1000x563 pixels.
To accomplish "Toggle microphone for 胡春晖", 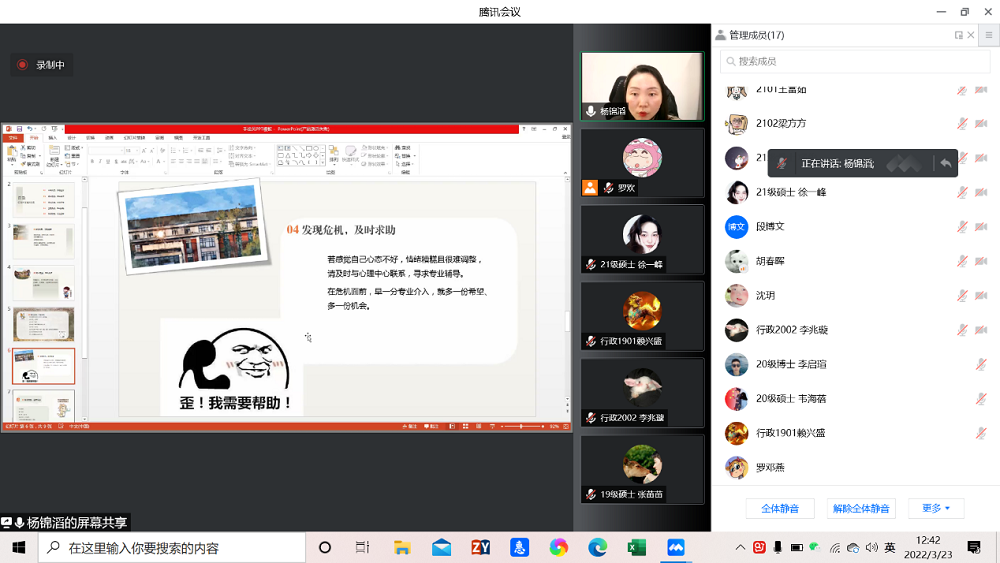I will click(x=961, y=262).
